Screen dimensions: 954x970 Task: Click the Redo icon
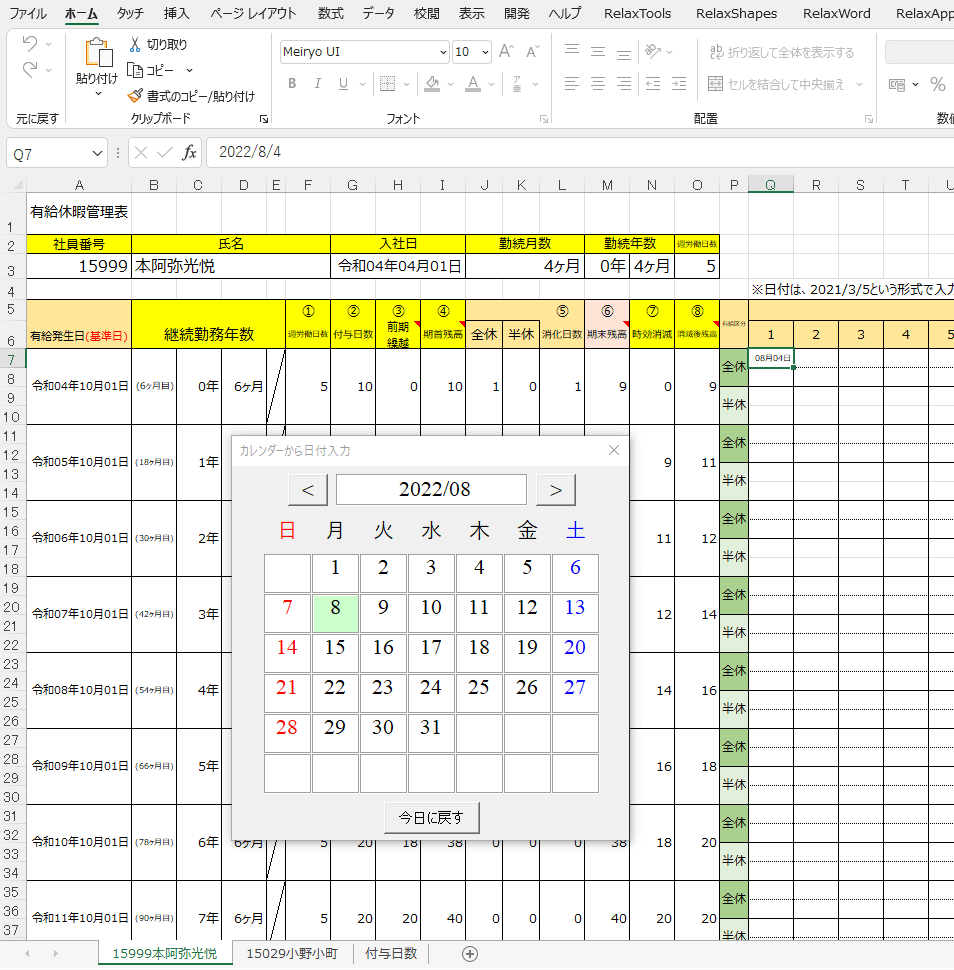point(30,70)
